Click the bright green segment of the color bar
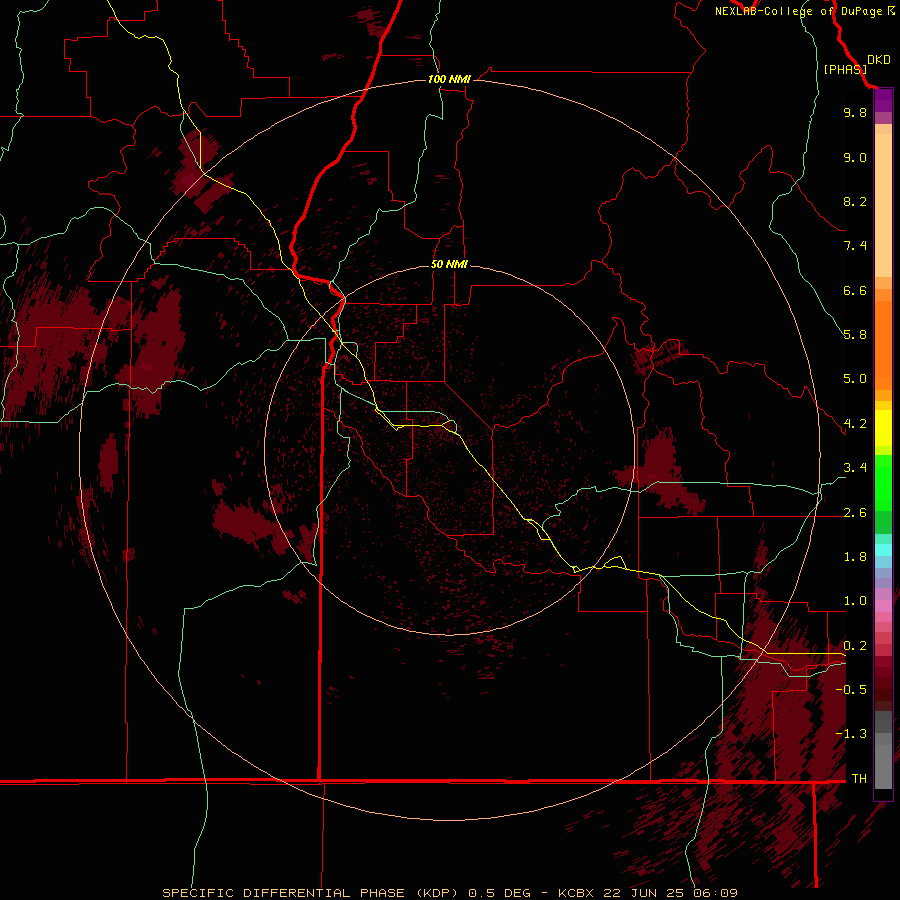Screen dimensions: 900x900 (x=883, y=483)
